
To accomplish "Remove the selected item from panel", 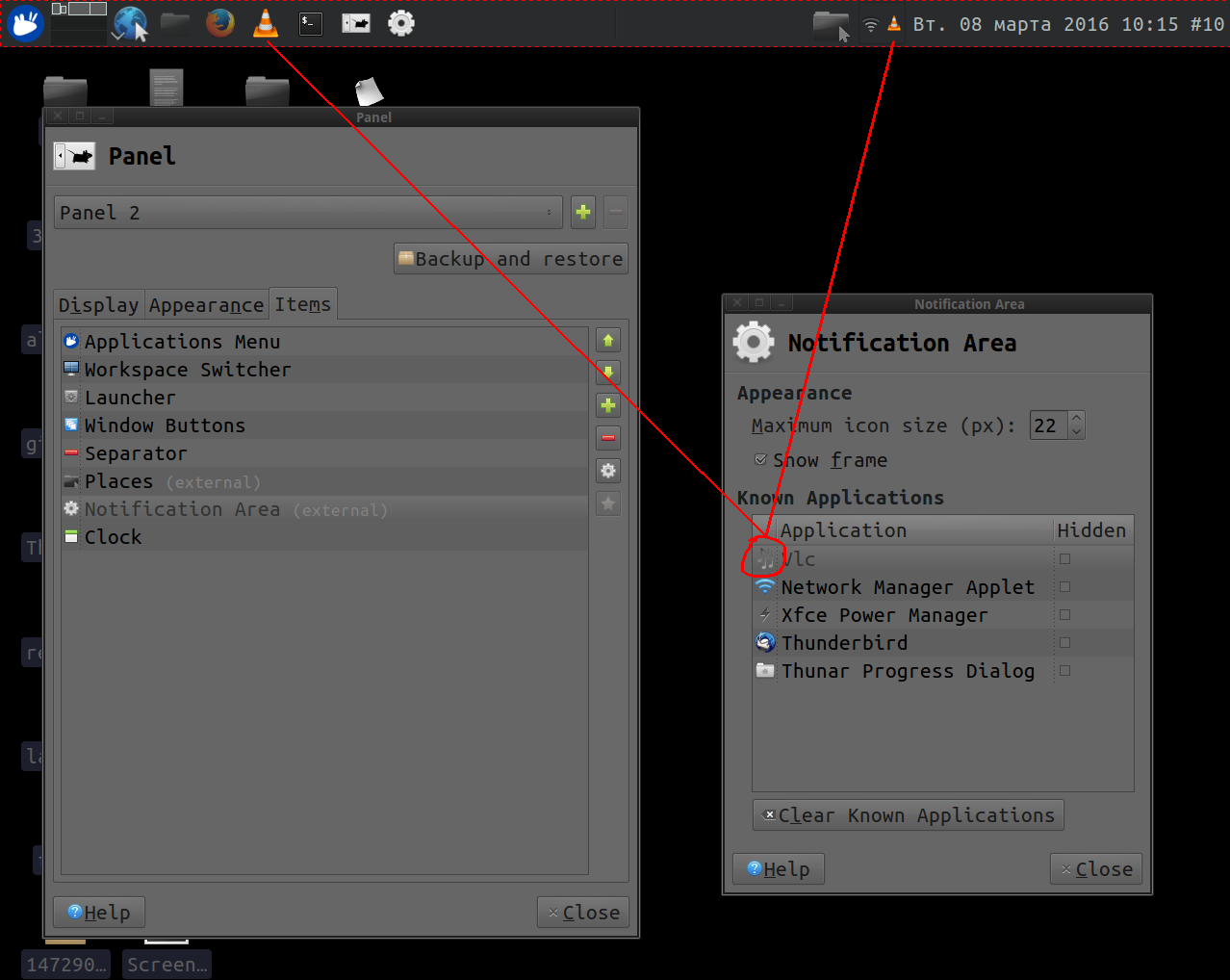I will [608, 438].
